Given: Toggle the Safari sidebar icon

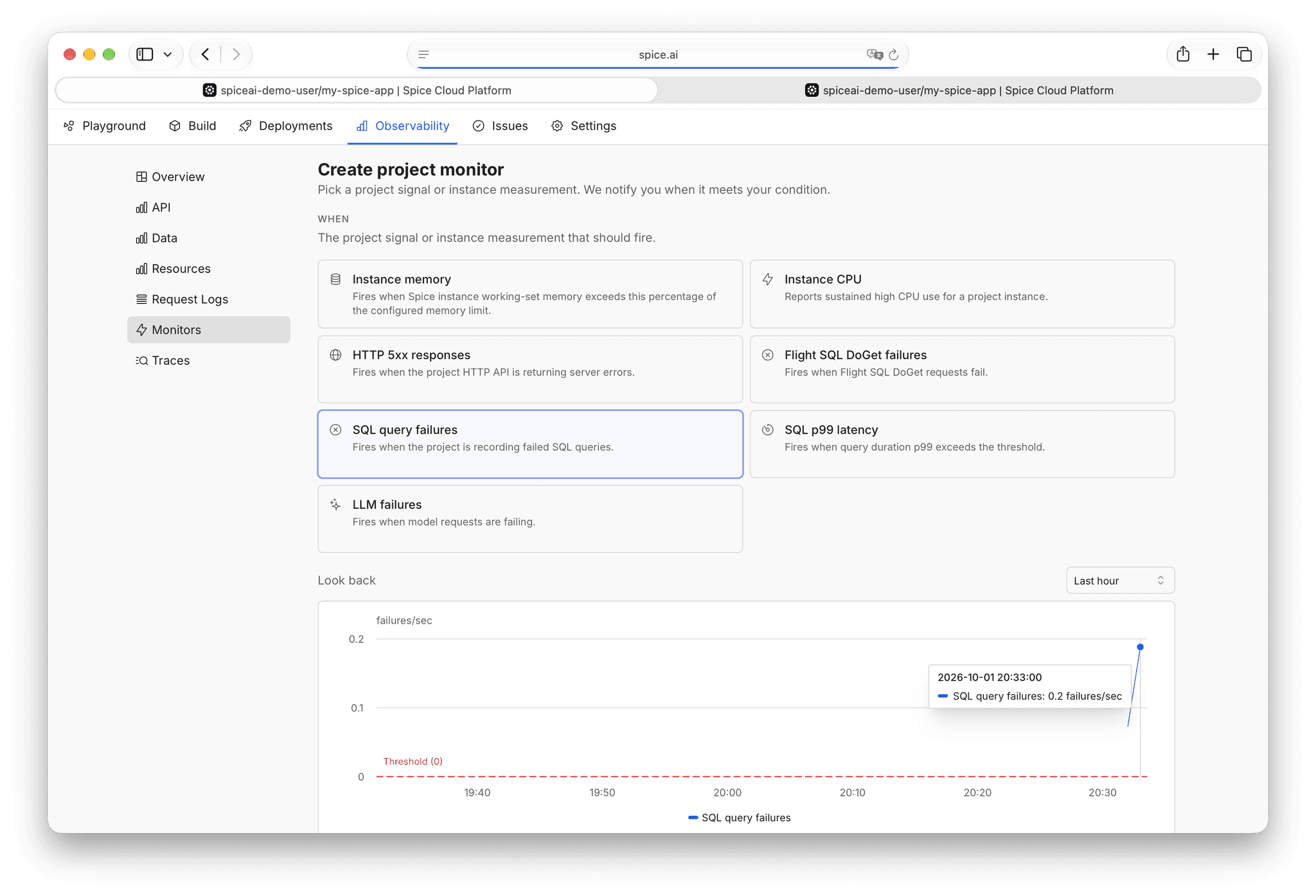Looking at the screenshot, I should [x=145, y=55].
